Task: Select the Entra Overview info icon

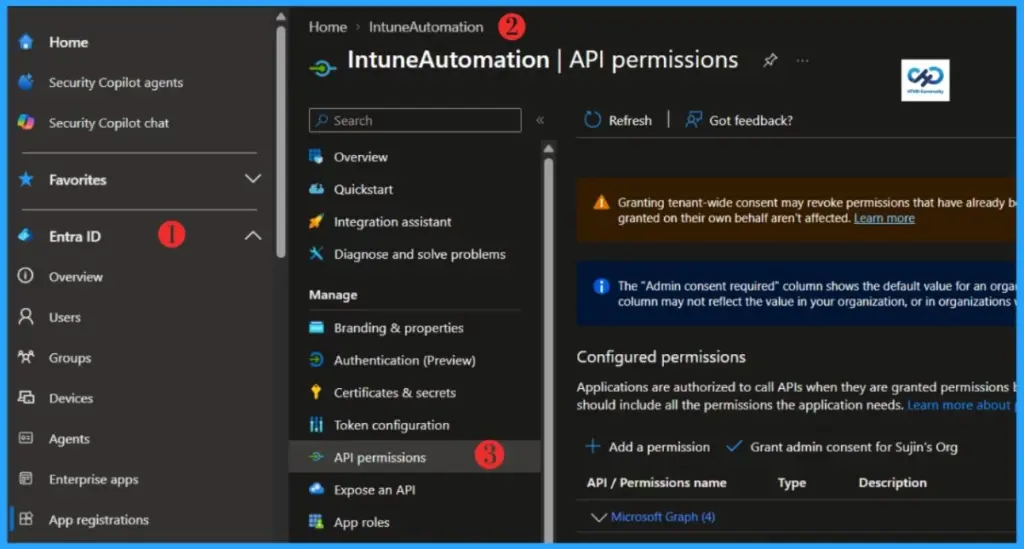Action: (25, 276)
